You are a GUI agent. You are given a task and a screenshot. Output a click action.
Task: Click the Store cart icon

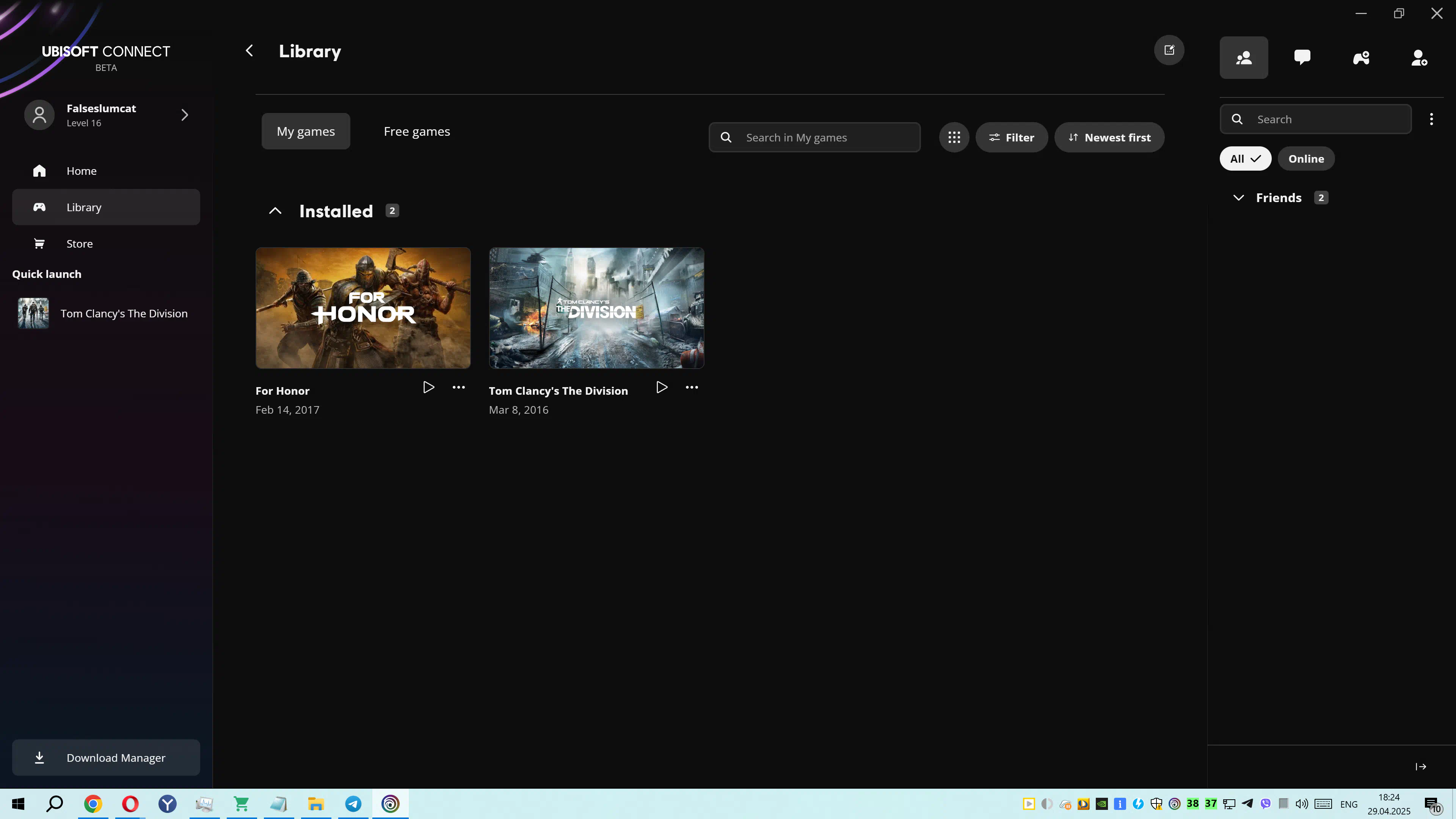pos(39,243)
